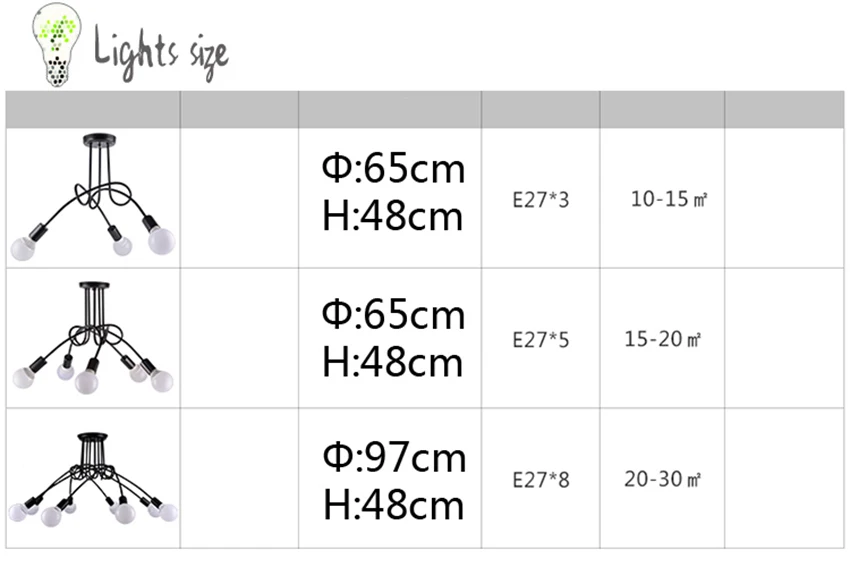Screen dimensions: 850x567
Task: Select the five-bulb chandelier image
Action: 92,338
